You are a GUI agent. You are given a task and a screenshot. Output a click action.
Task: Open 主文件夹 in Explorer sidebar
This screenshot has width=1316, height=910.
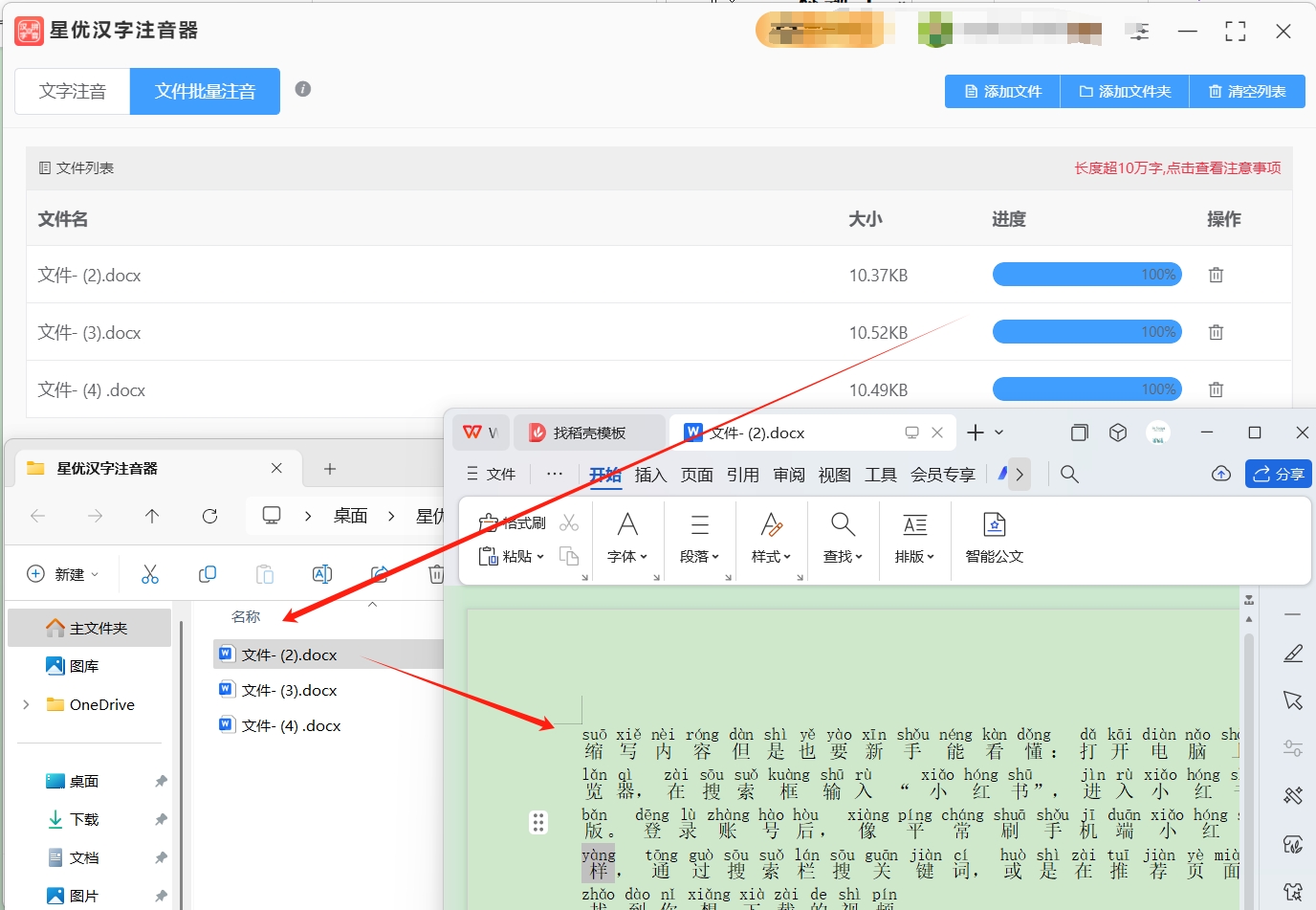pyautogui.click(x=89, y=628)
